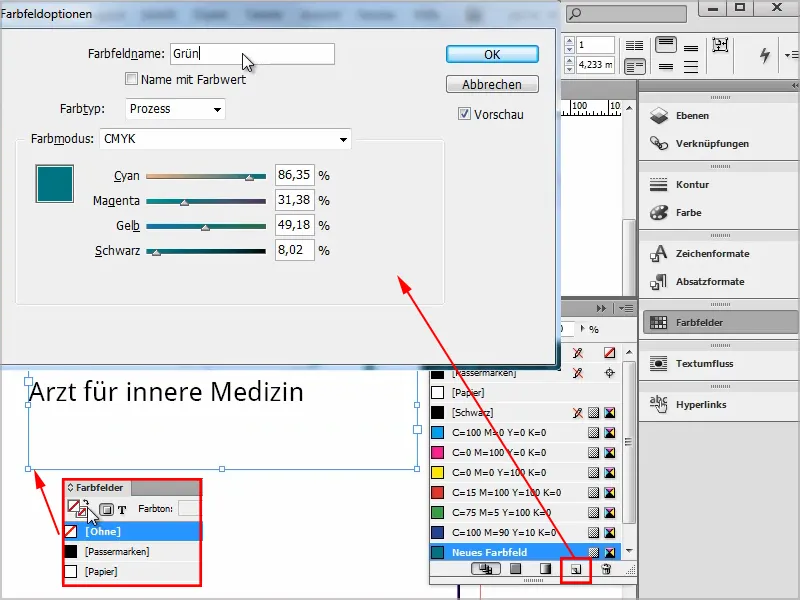The width and height of the screenshot is (800, 600).
Task: Click the formatting affects text T icon
Action: coord(122,510)
